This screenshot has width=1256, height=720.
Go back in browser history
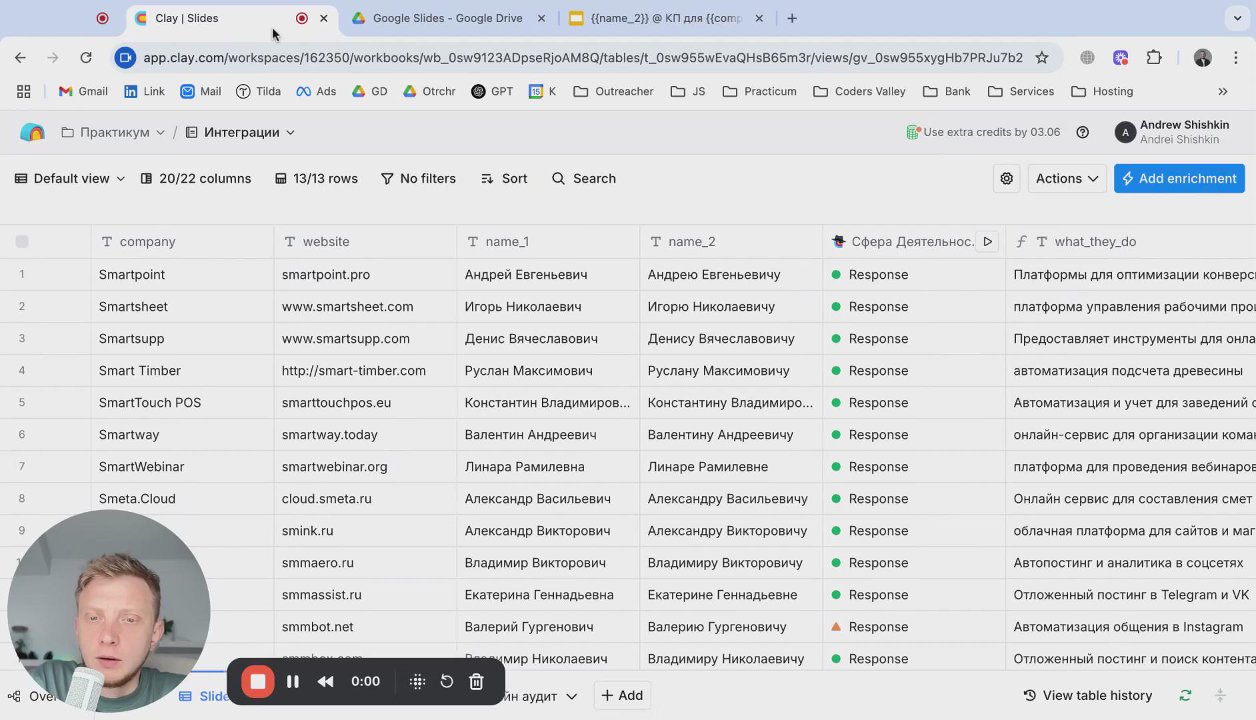pos(20,58)
